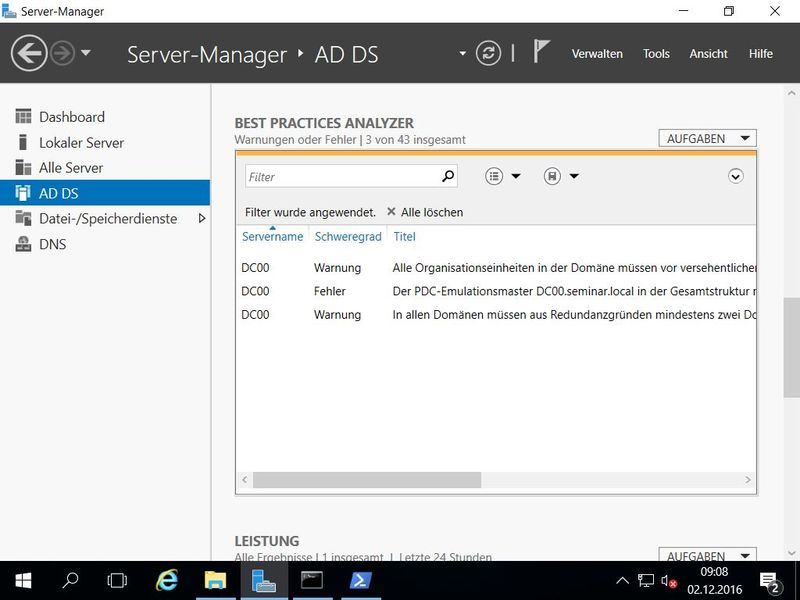Open the notifications flag
This screenshot has height=600, width=800.
[x=541, y=53]
